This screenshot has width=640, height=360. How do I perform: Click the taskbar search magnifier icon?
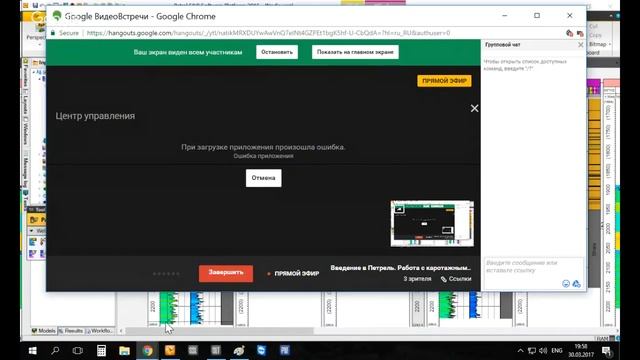point(55,351)
